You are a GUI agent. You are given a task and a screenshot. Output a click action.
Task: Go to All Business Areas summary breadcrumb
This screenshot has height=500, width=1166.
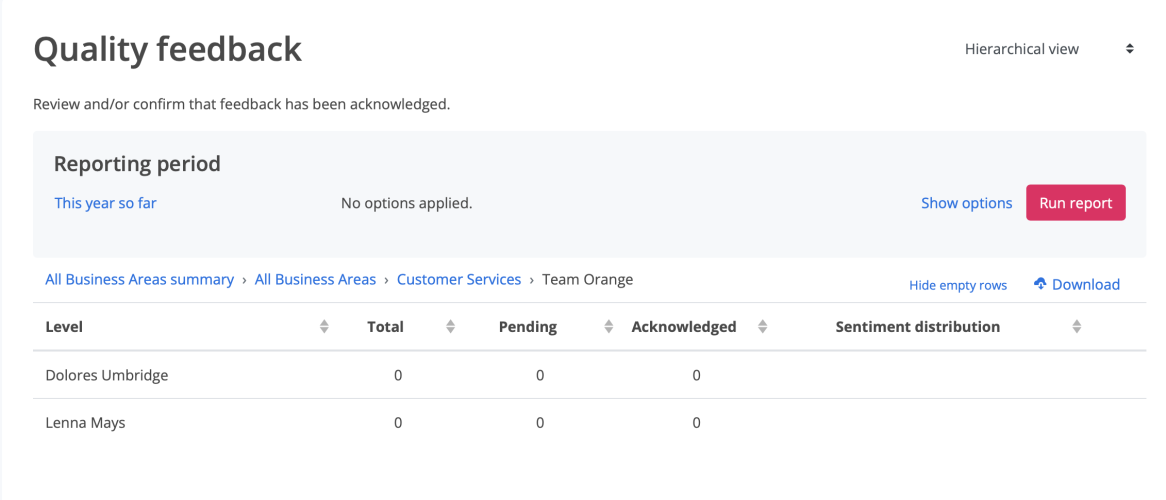[139, 280]
